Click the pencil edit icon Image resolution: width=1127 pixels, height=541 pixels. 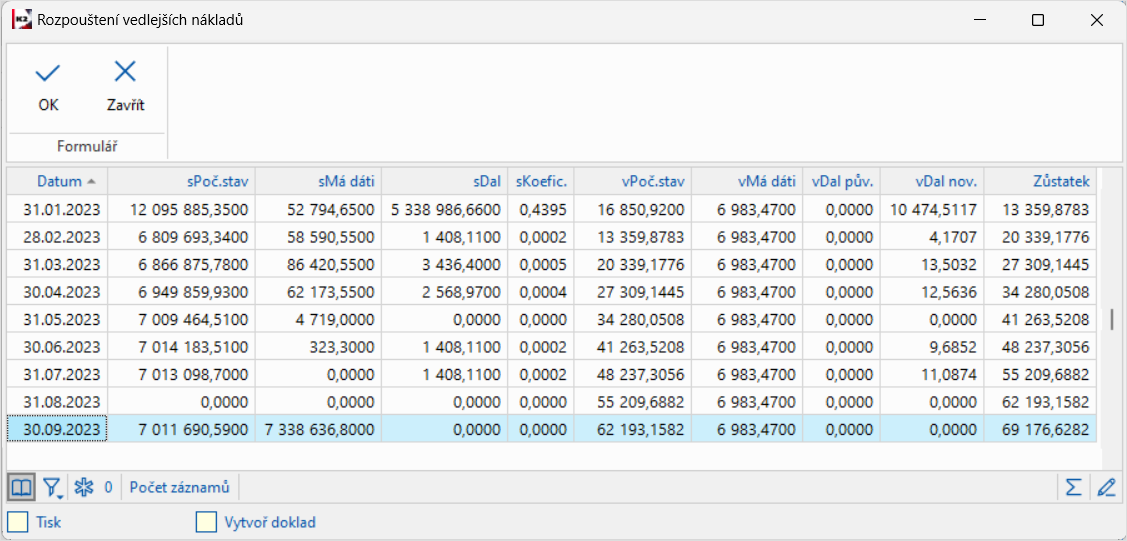[x=1105, y=487]
